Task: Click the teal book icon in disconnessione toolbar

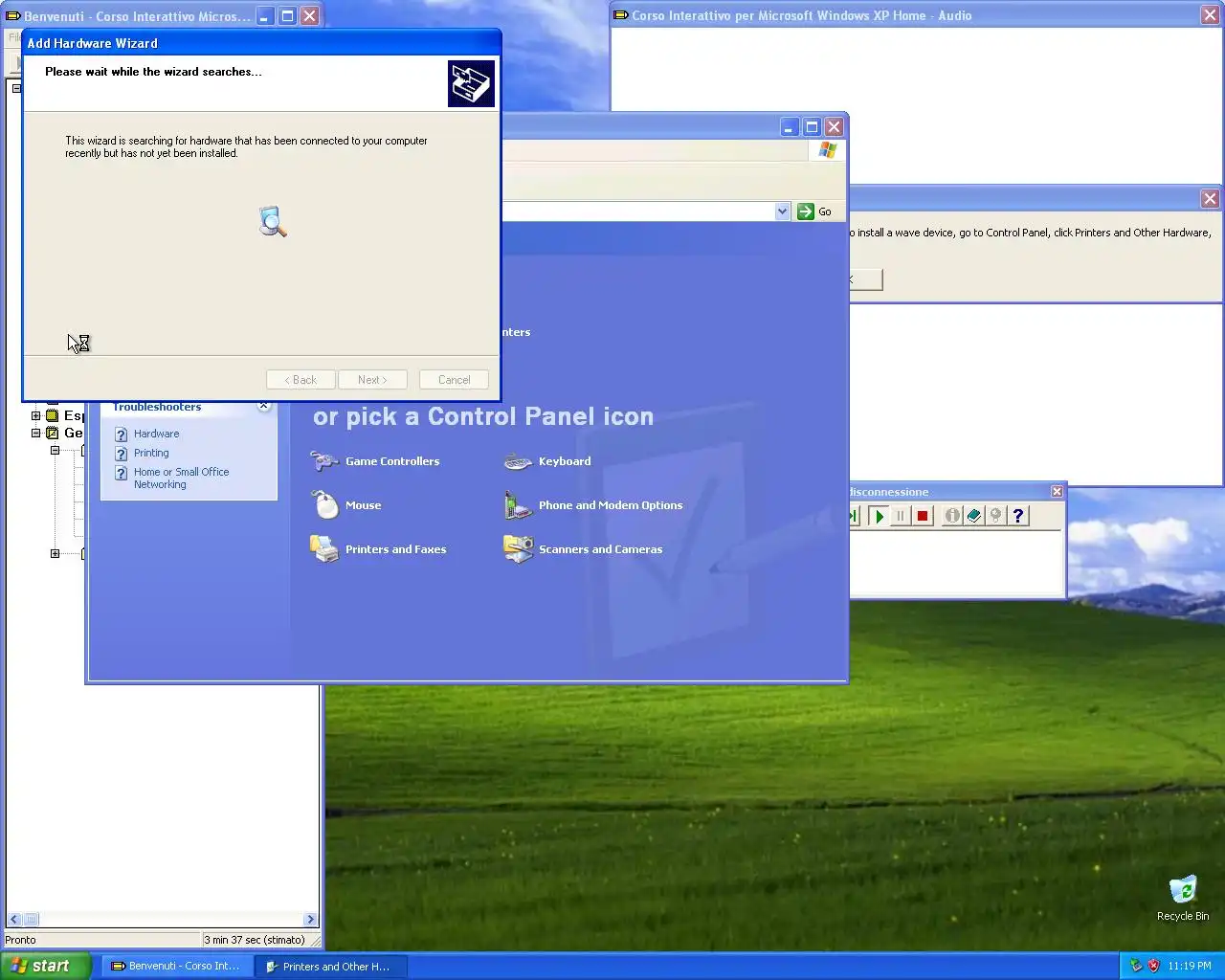Action: (974, 516)
